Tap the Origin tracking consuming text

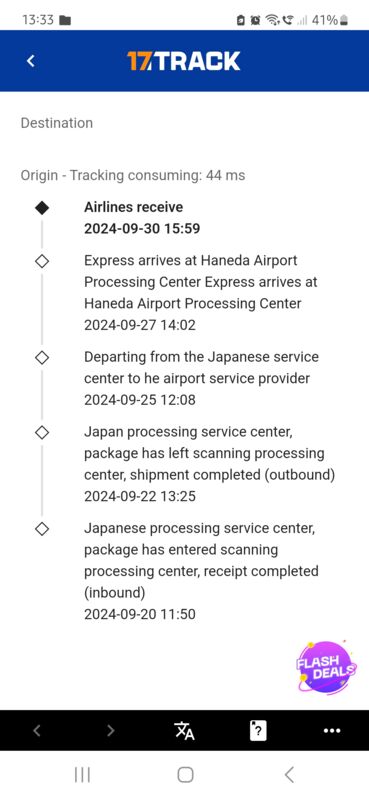click(133, 176)
